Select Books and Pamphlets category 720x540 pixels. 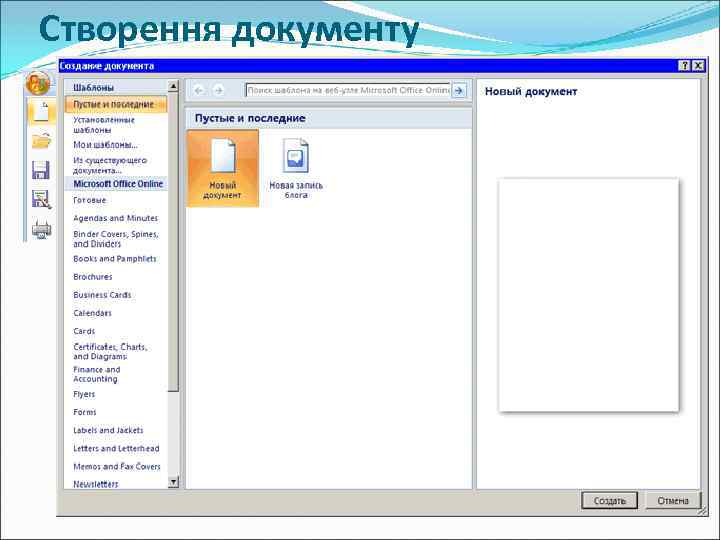(x=115, y=259)
